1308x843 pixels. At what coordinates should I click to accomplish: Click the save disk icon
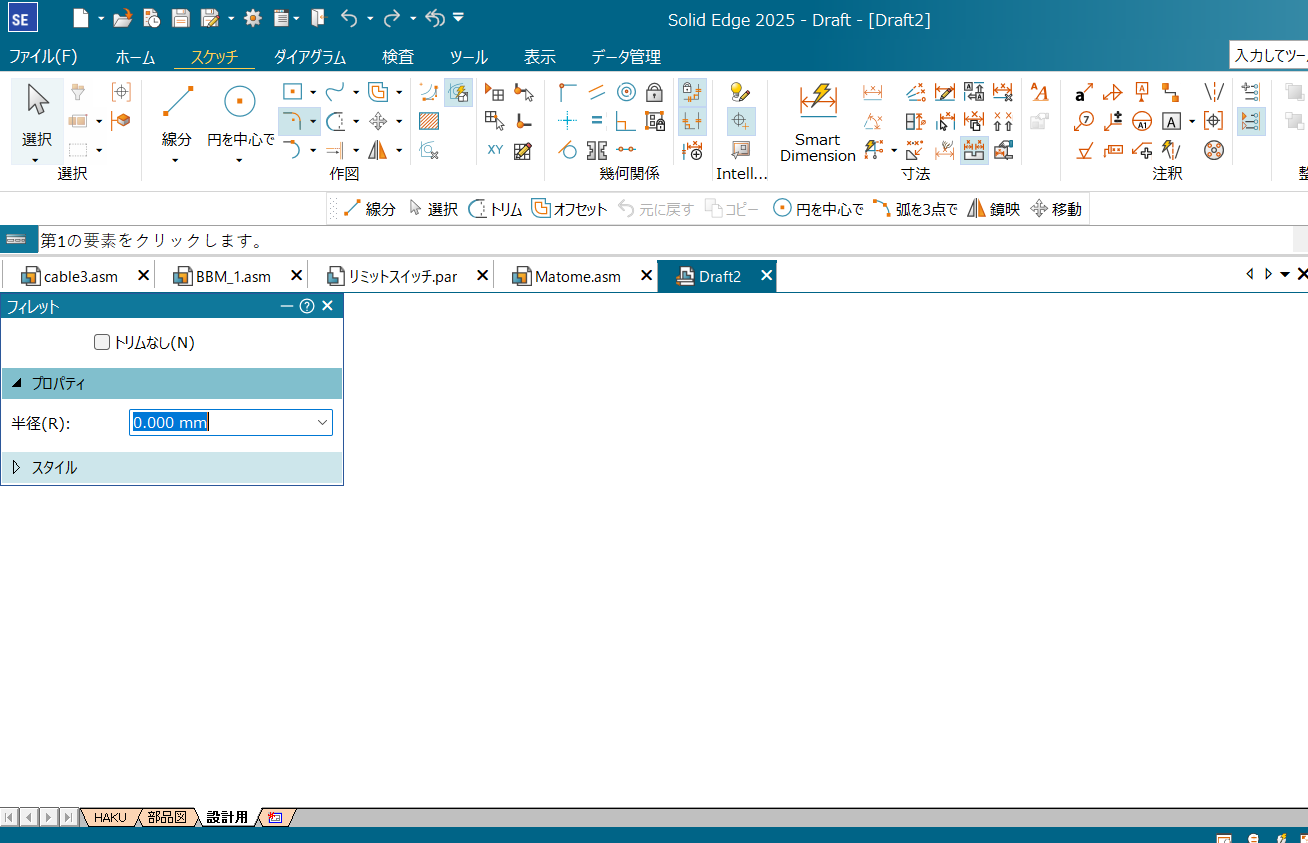click(x=180, y=18)
